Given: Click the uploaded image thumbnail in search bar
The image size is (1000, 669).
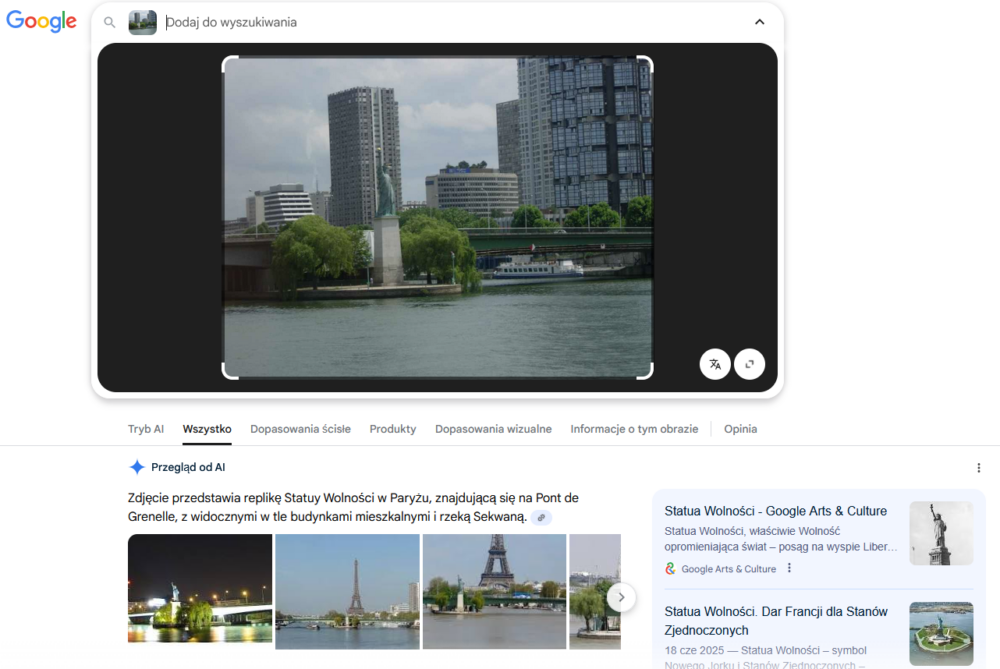Looking at the screenshot, I should [142, 22].
